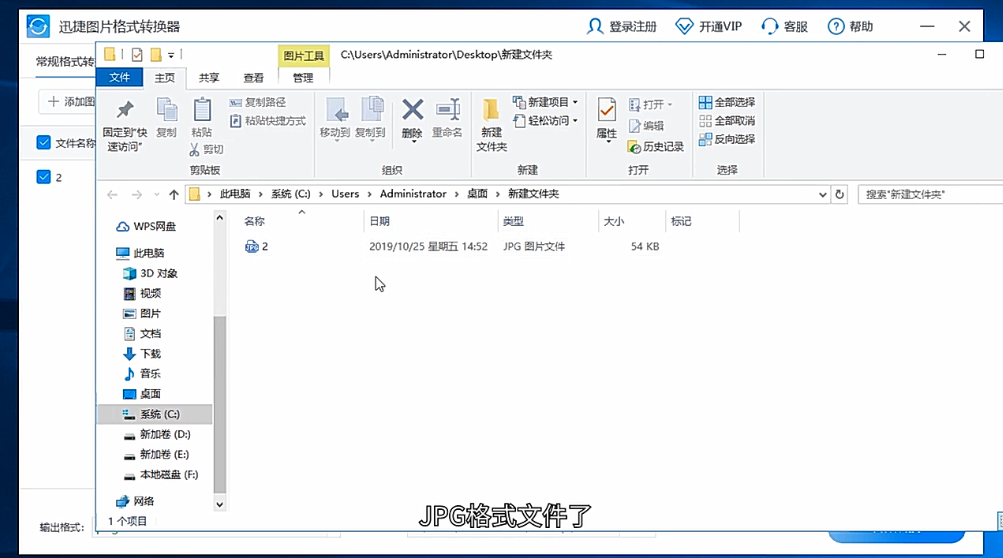Click 客服 in converter title bar
The image size is (1003, 558).
pyautogui.click(x=784, y=26)
